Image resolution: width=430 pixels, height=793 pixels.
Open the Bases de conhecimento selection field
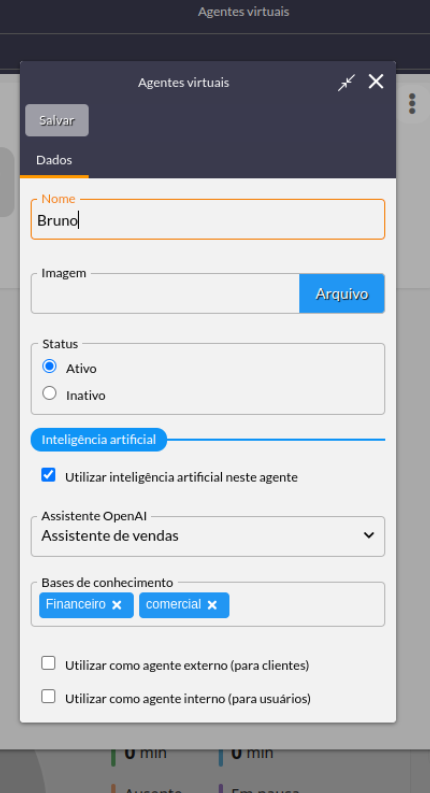307,605
